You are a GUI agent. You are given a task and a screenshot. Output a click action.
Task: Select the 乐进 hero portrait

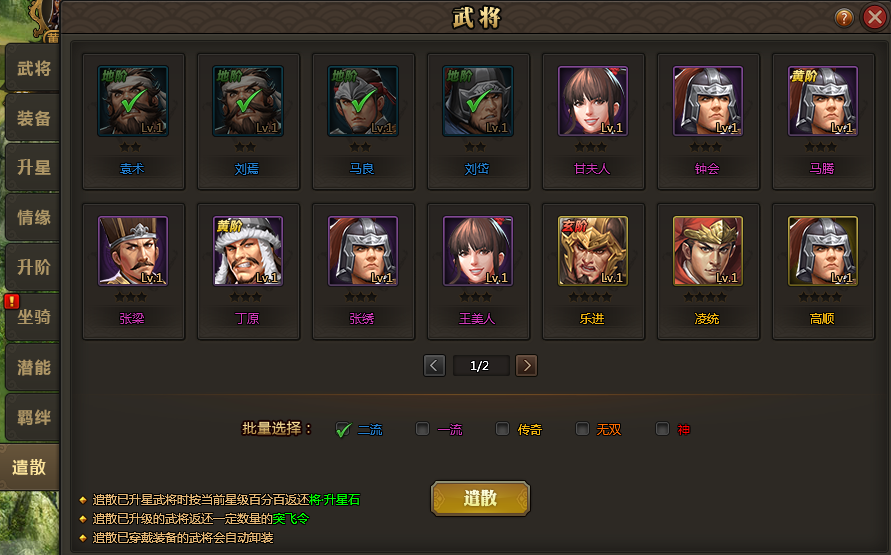click(593, 251)
